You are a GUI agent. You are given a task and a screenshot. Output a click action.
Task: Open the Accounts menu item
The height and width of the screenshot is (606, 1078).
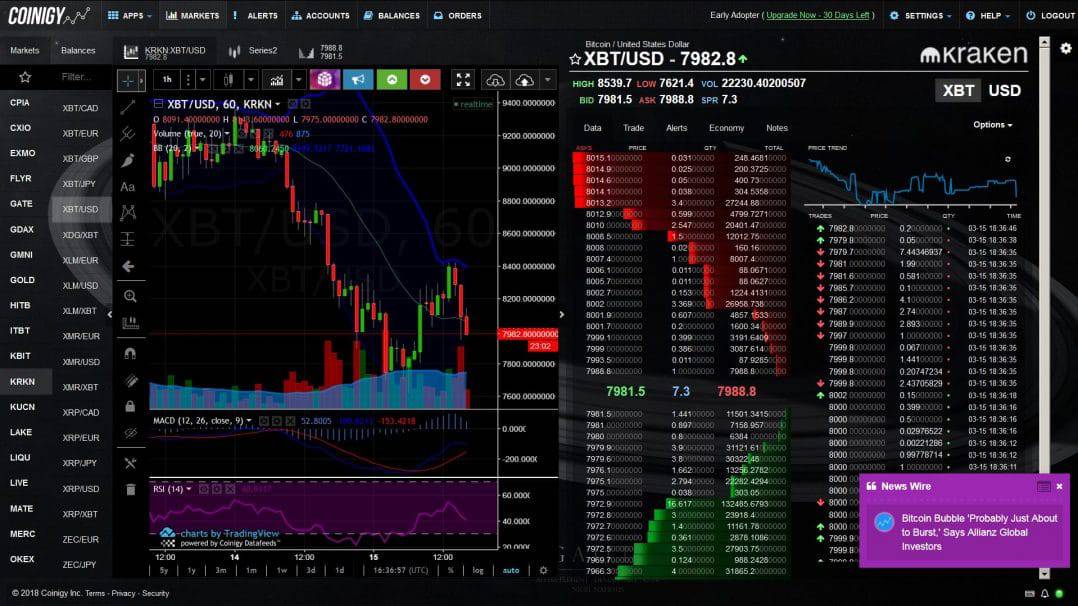320,15
